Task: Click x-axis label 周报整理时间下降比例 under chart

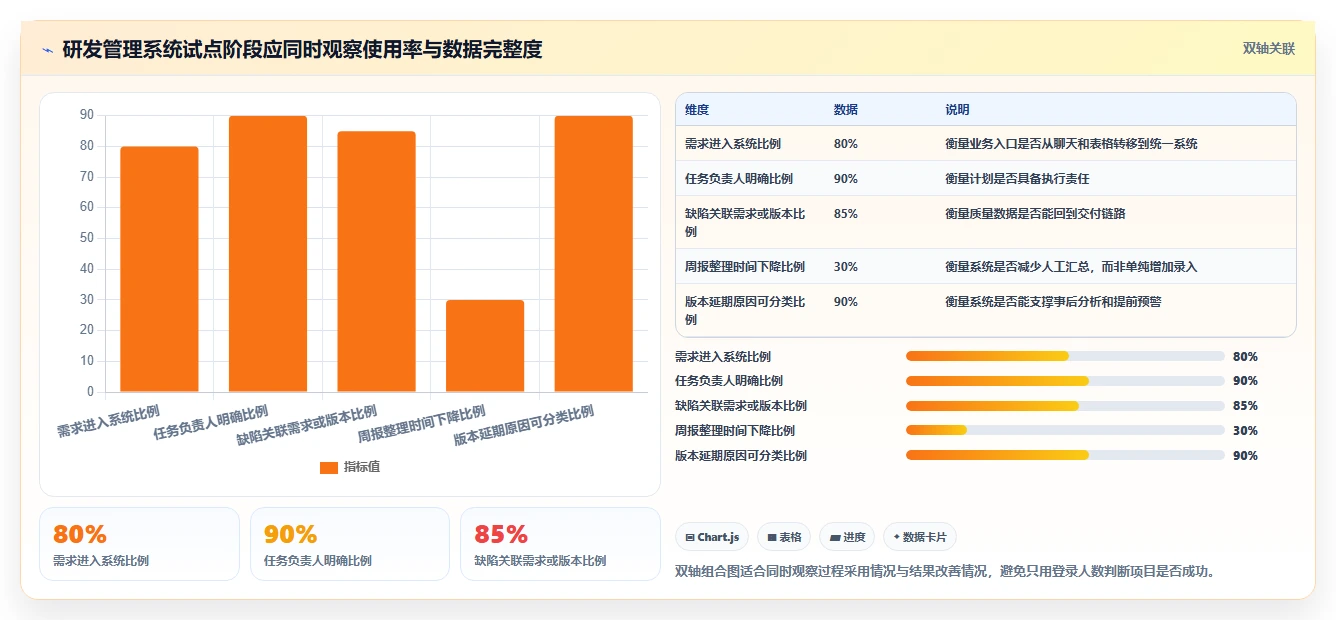Action: click(422, 425)
